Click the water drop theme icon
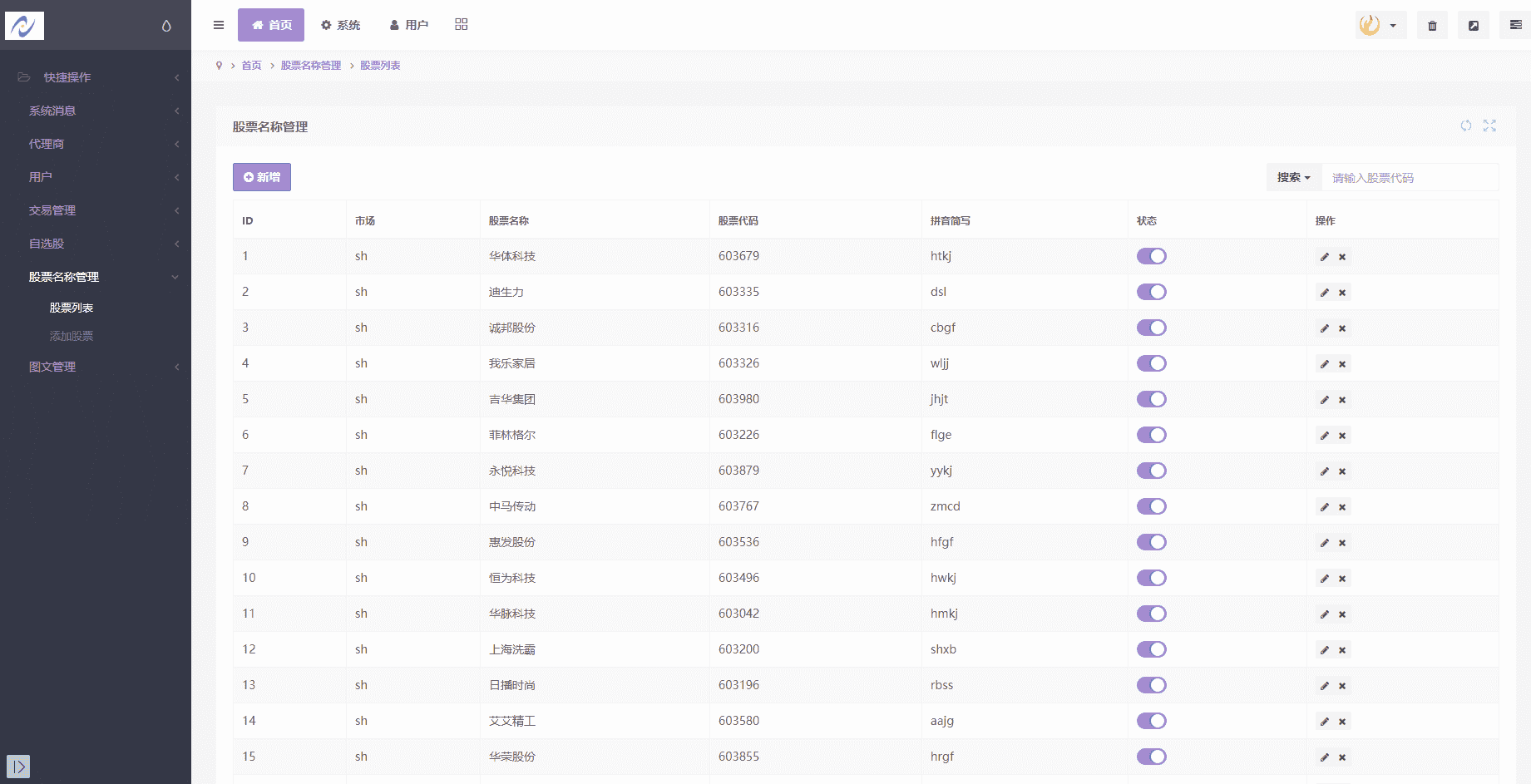1531x784 pixels. pos(166,26)
